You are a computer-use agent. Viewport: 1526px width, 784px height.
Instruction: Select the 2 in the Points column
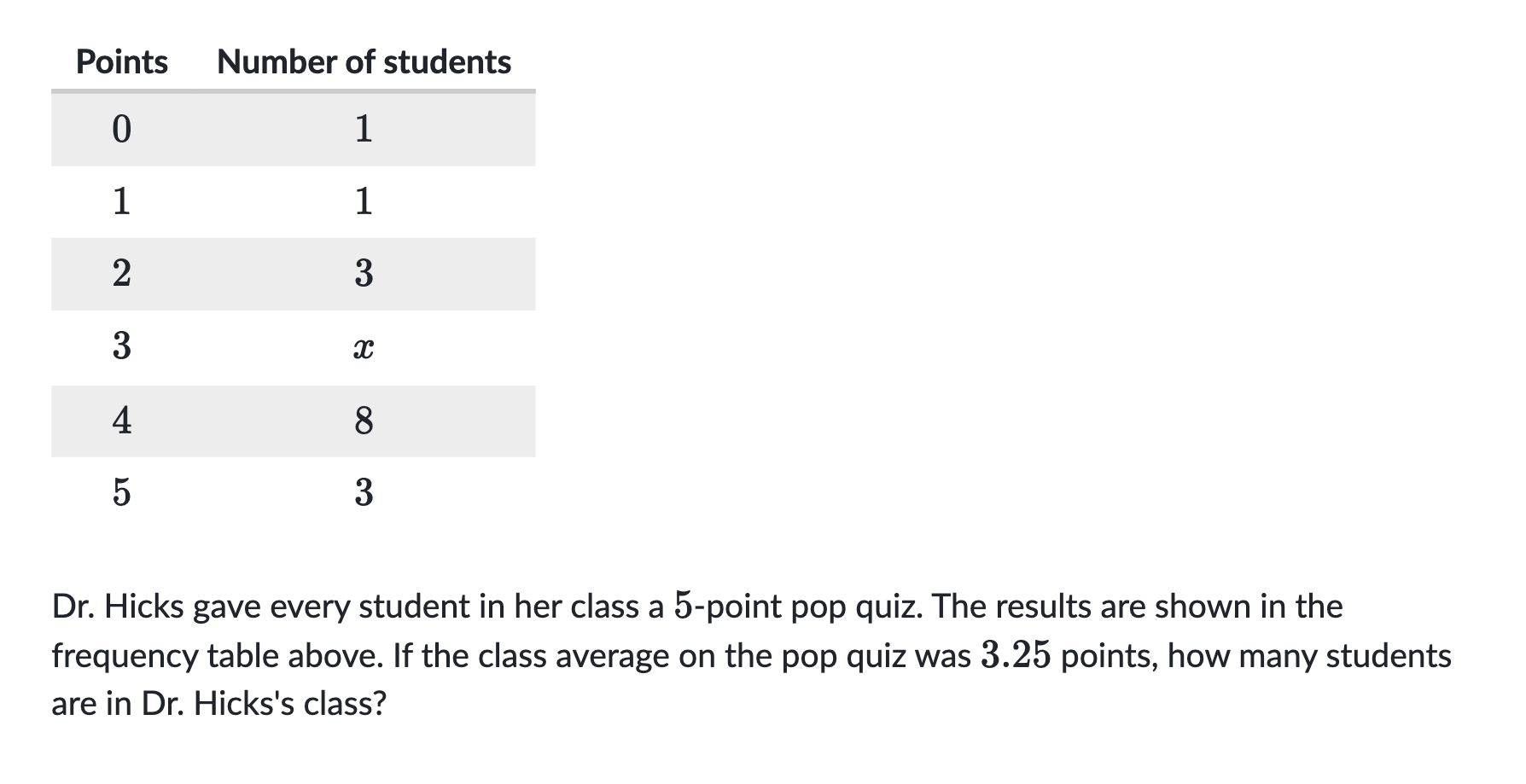click(122, 274)
